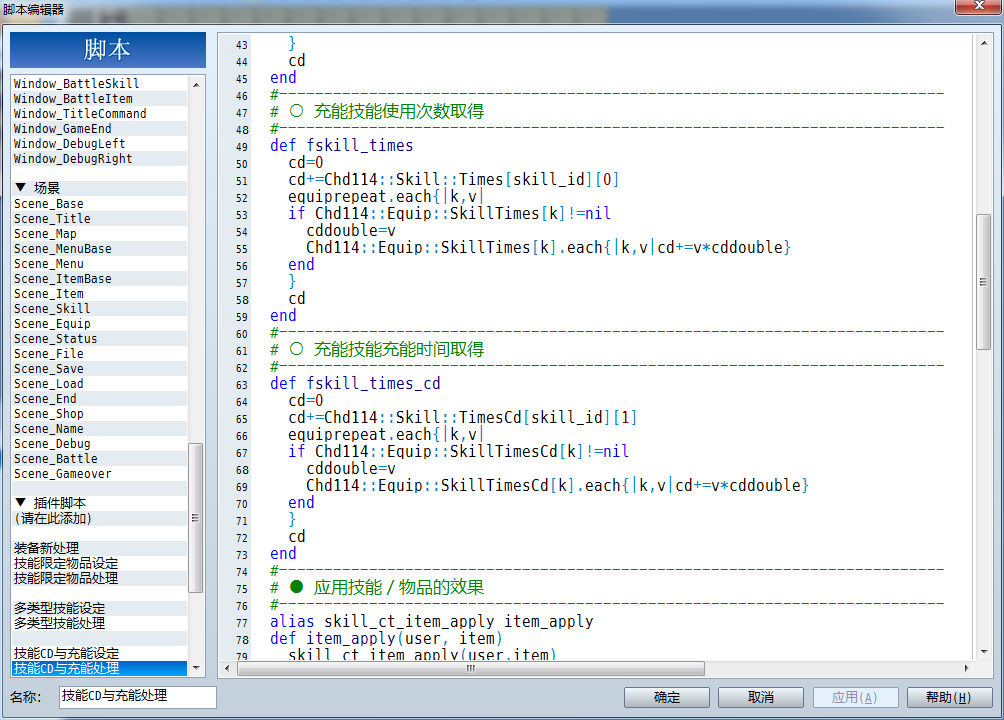The height and width of the screenshot is (720, 1004).
Task: Select the Scene_Gameover script
Action: (x=99, y=474)
